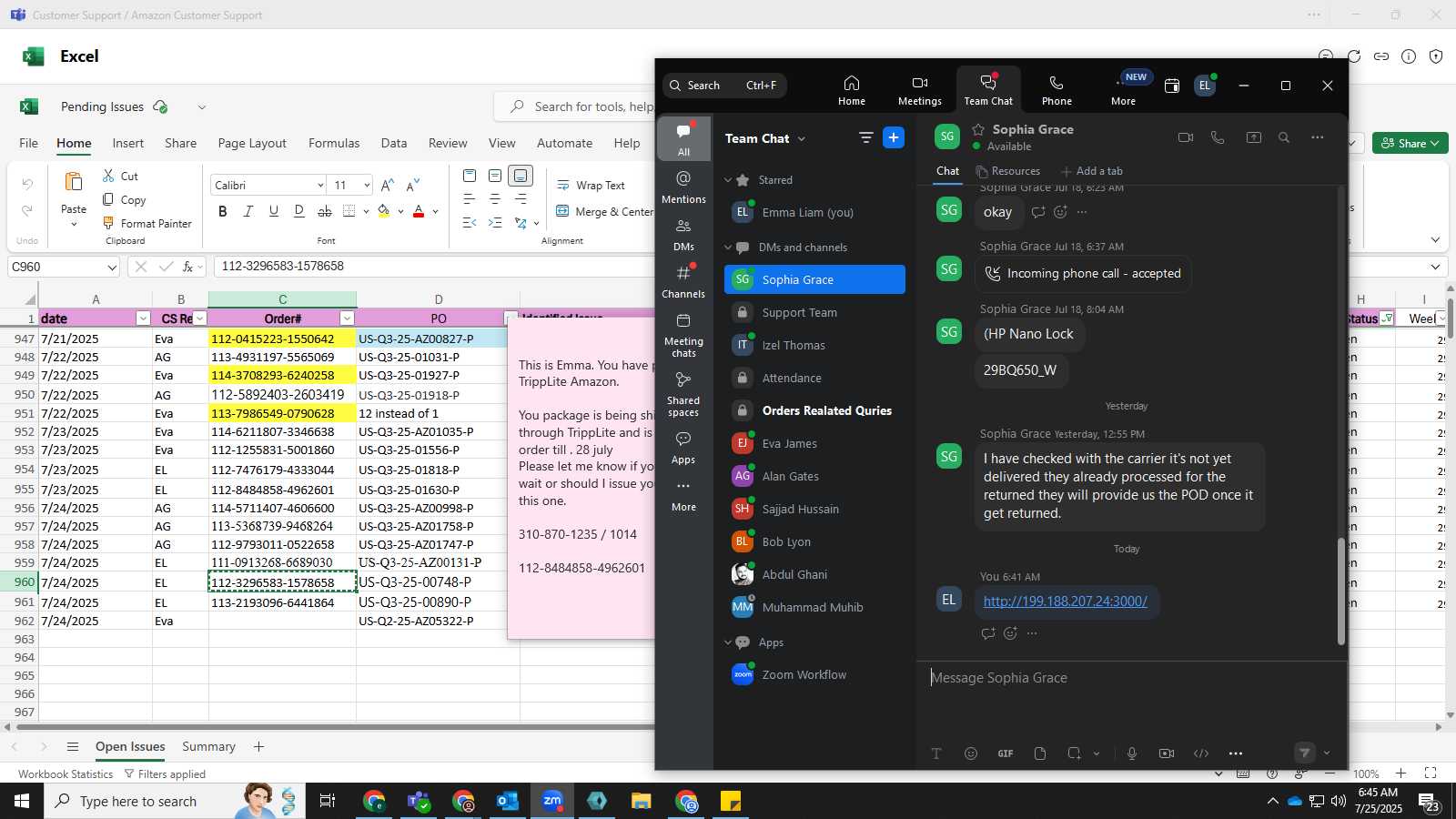
Task: Toggle text formatting in the composer
Action: tap(935, 753)
